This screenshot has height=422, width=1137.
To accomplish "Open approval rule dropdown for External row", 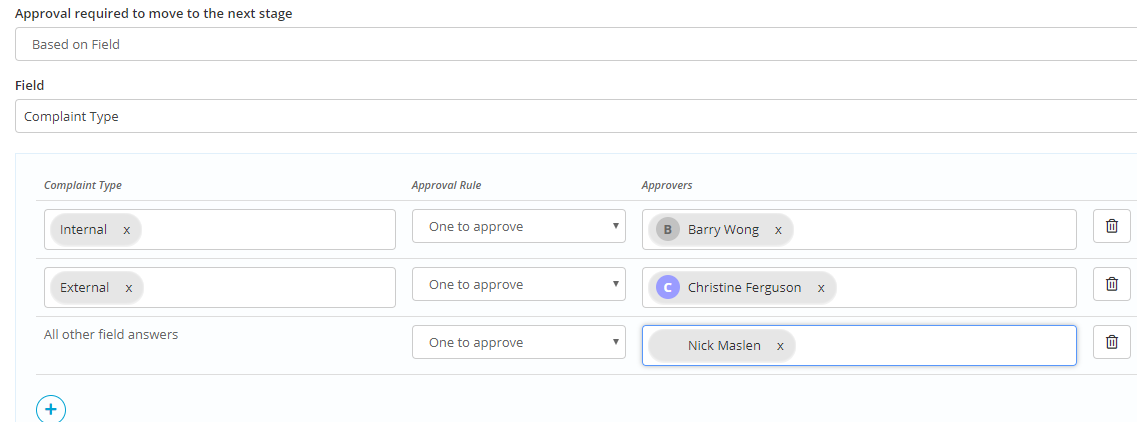I will pyautogui.click(x=518, y=284).
